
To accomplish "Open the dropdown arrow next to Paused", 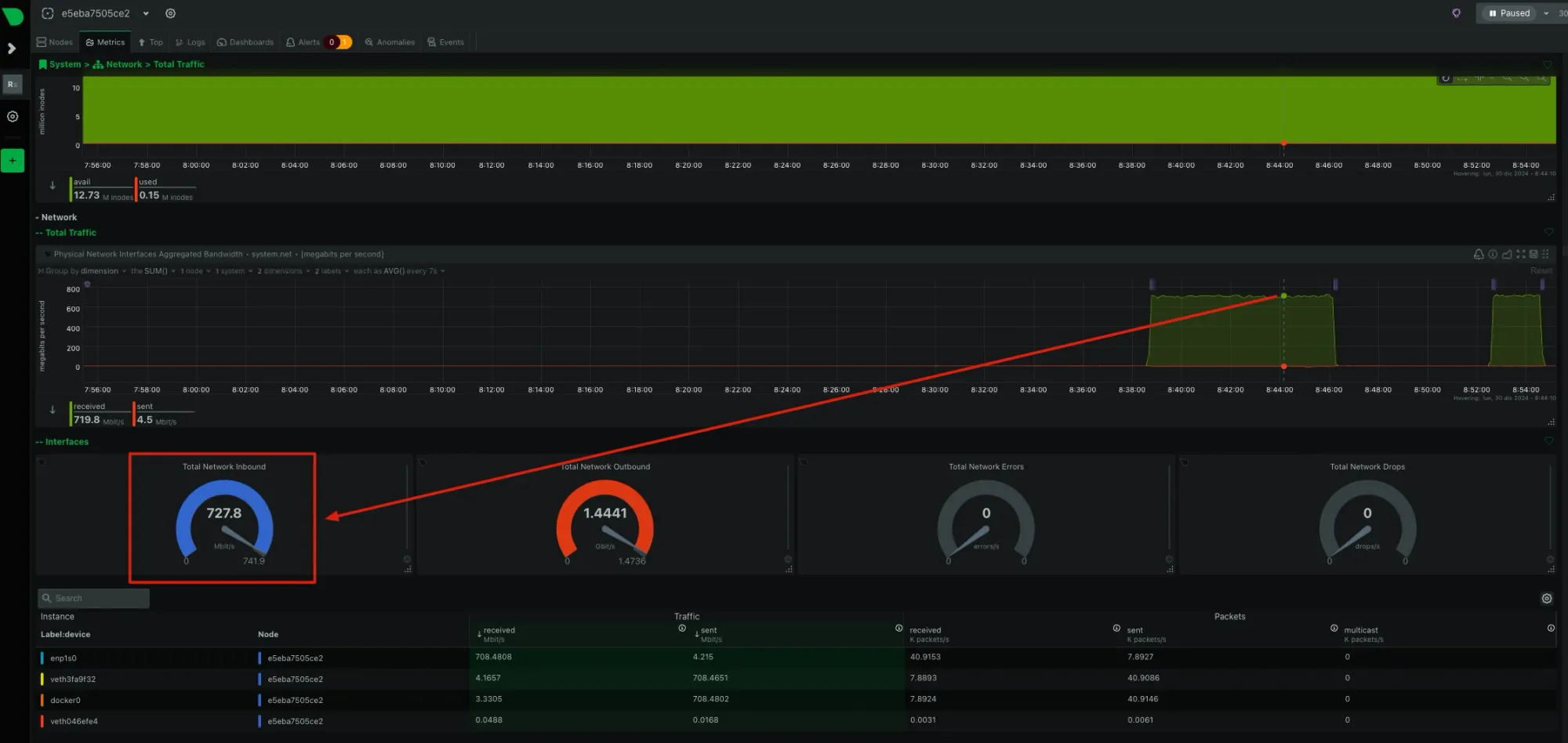I will pos(1546,13).
